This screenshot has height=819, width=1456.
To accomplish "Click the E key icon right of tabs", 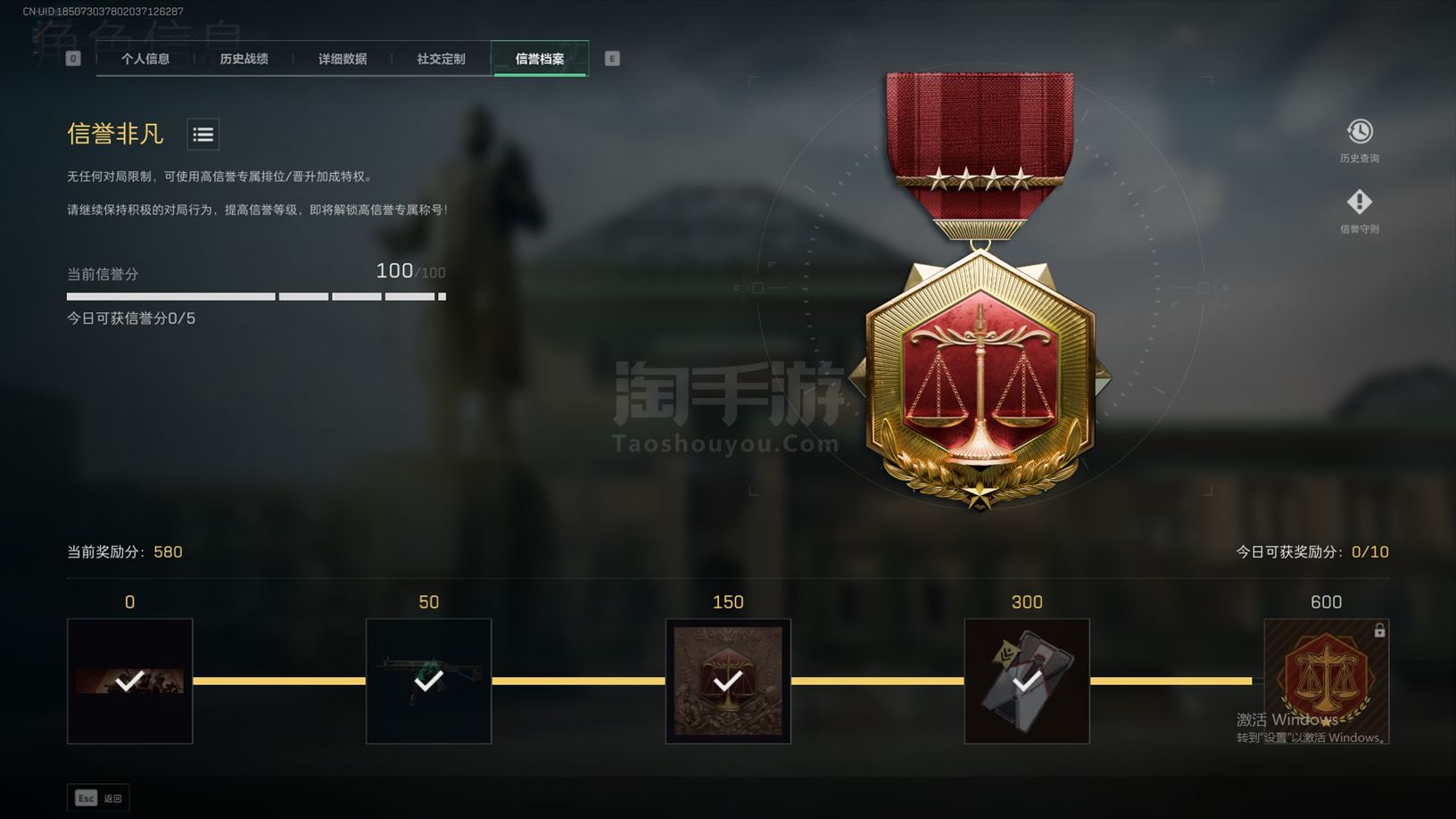I will pos(612,59).
